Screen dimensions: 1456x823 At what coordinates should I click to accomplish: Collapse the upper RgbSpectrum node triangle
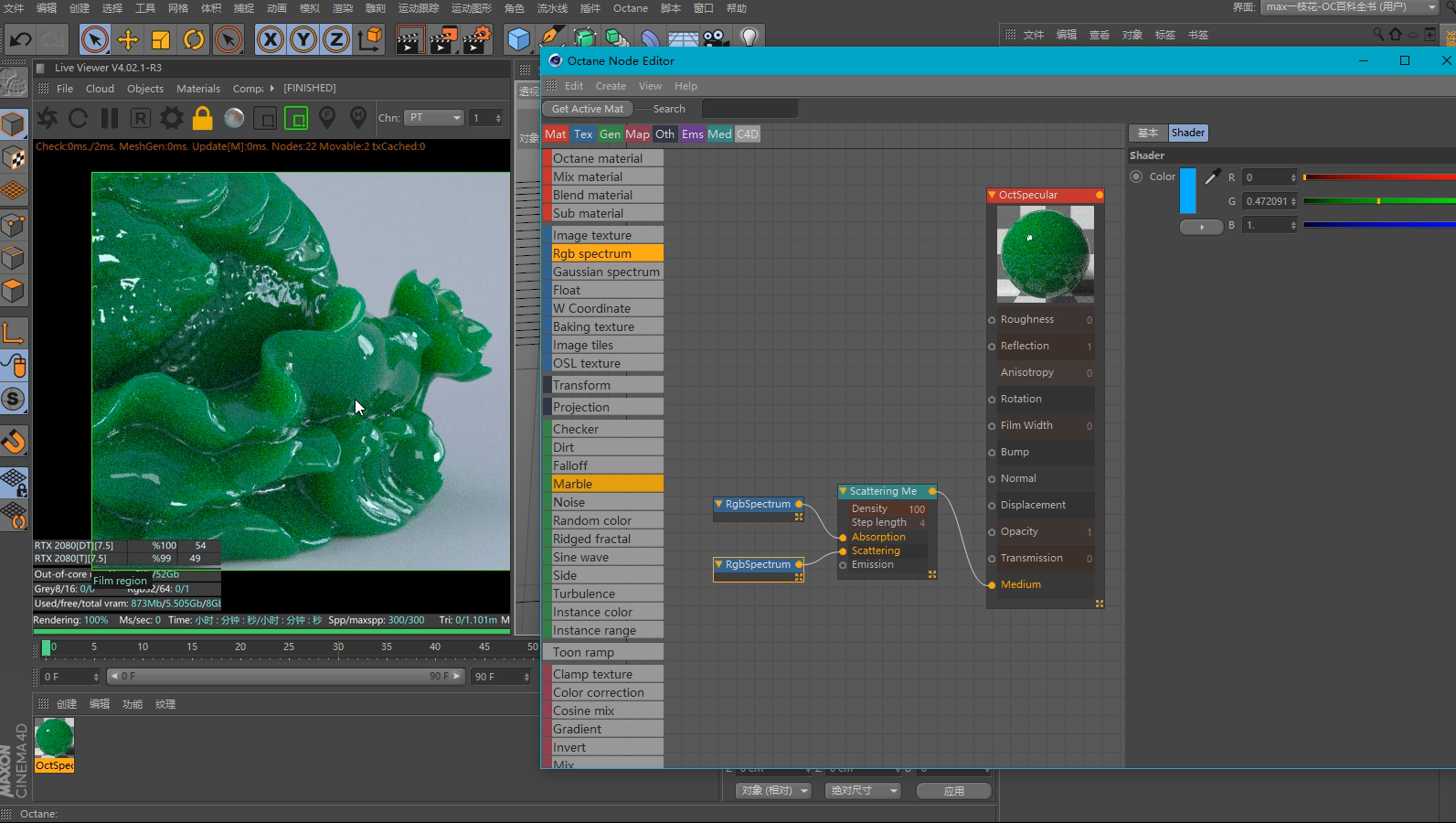(x=719, y=504)
